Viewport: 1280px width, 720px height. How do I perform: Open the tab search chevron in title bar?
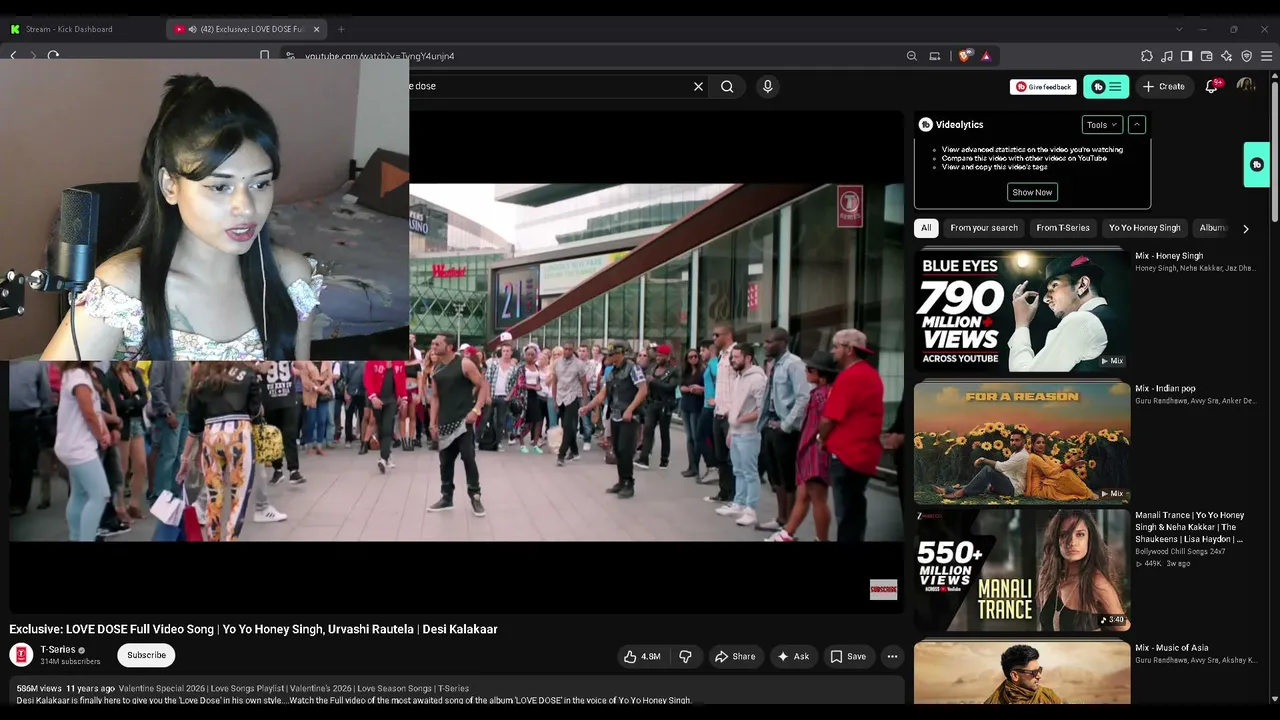click(1179, 29)
